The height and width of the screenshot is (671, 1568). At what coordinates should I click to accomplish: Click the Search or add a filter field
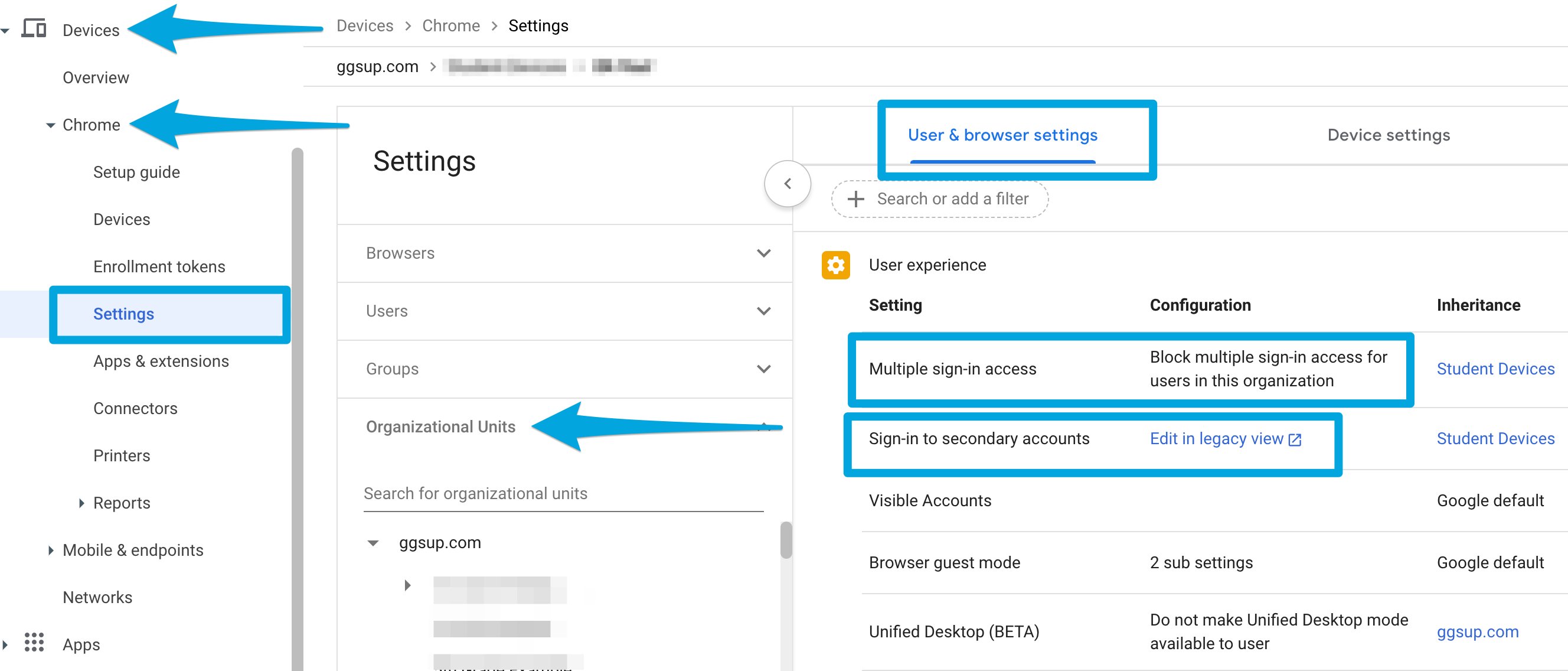pos(940,199)
